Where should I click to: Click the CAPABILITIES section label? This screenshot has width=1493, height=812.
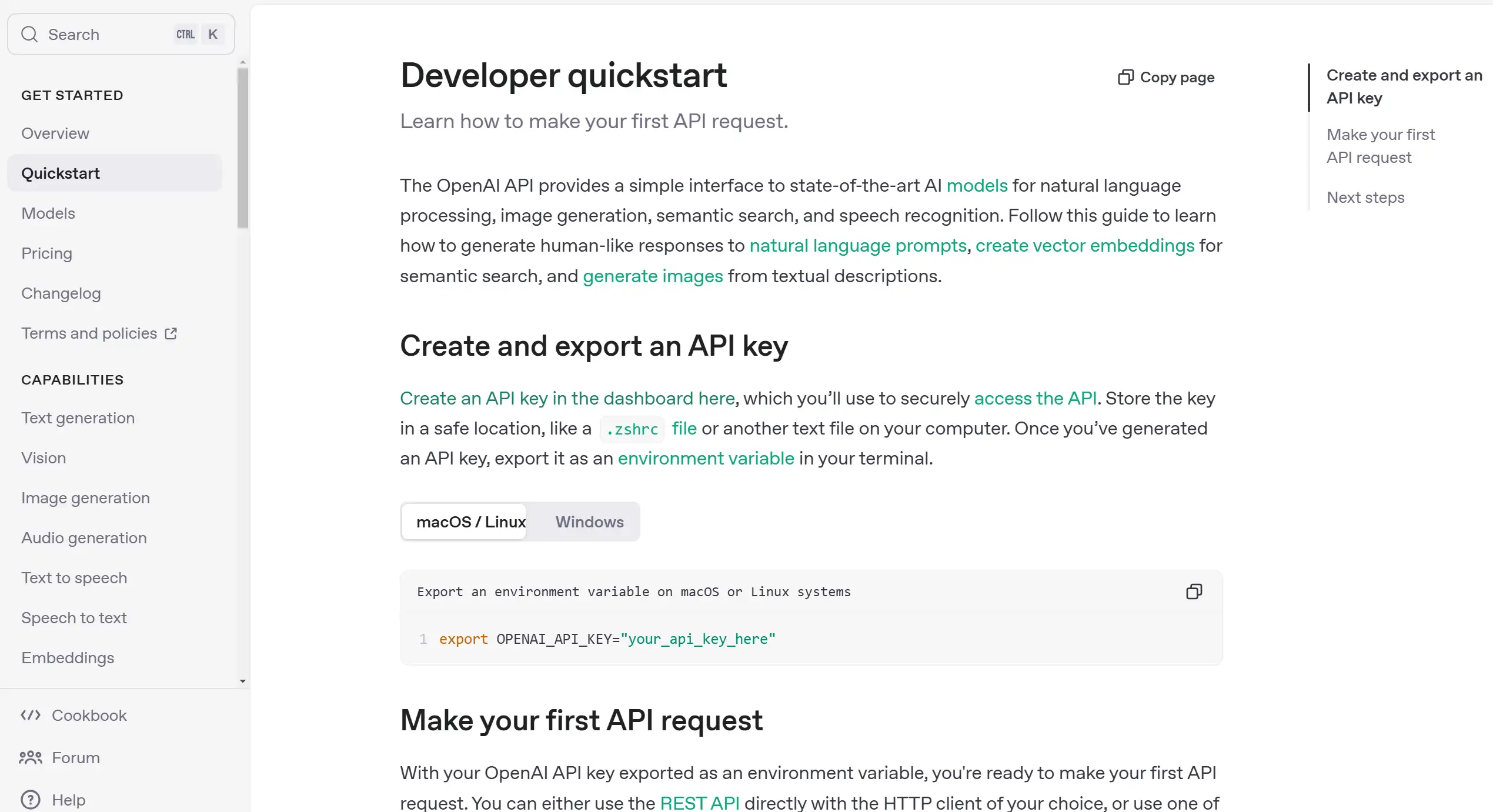coord(72,380)
